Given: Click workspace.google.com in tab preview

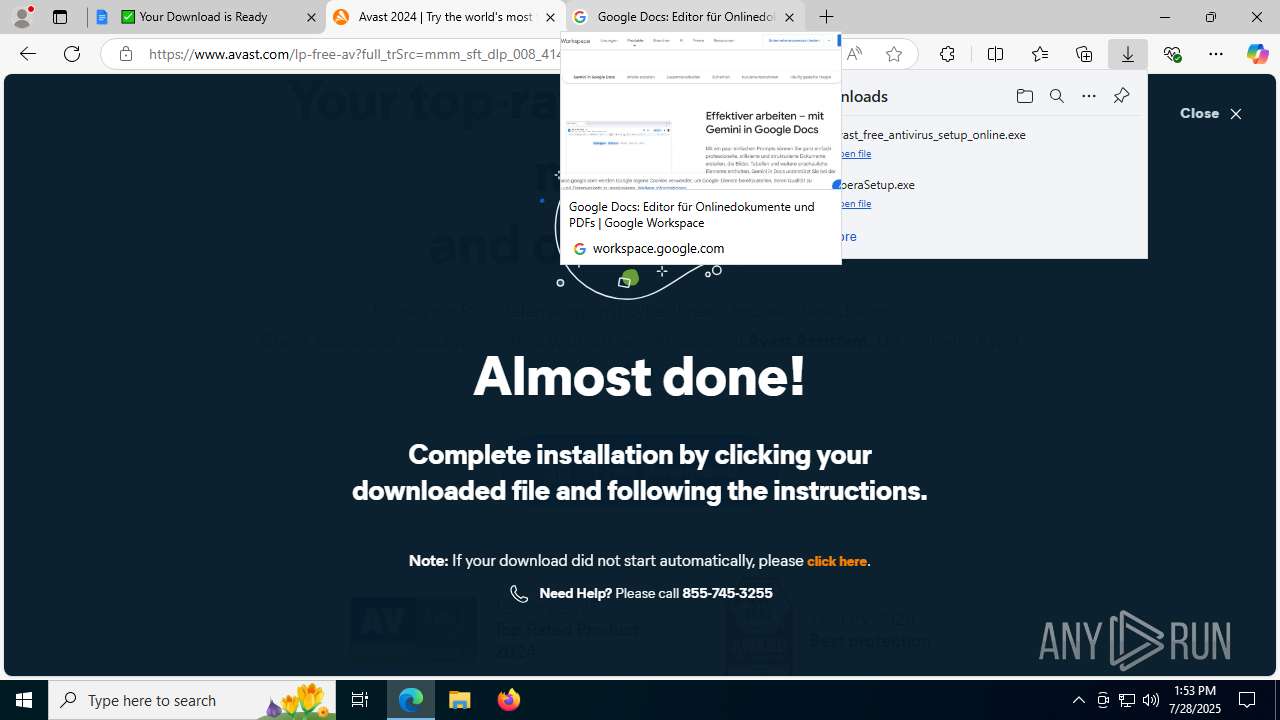Looking at the screenshot, I should tap(658, 248).
